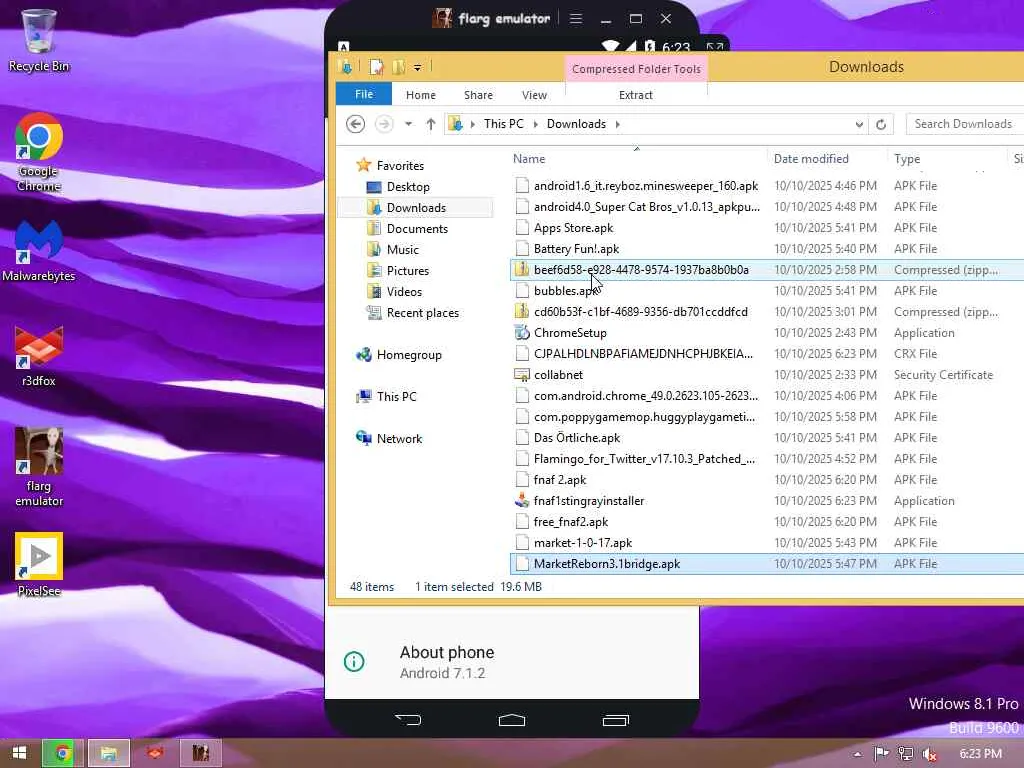
Task: Tap the Android home navigation button
Action: click(x=511, y=720)
